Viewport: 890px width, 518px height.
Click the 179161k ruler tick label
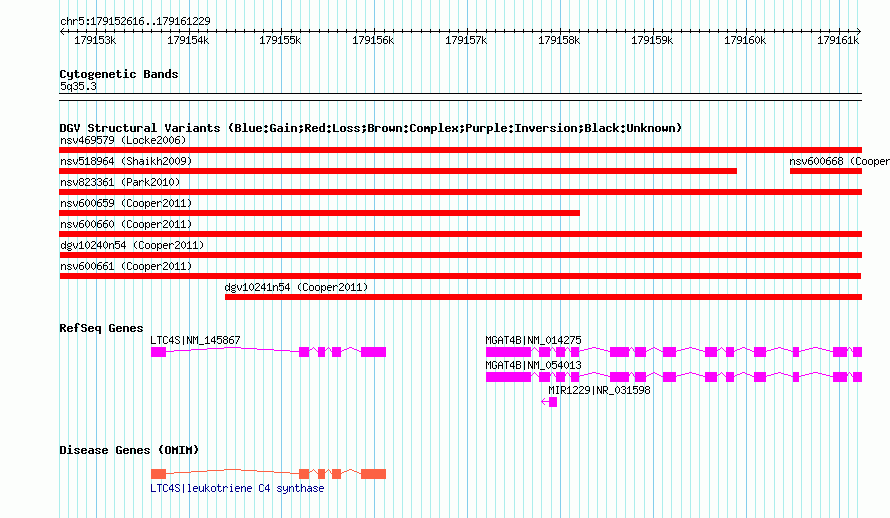pyautogui.click(x=838, y=40)
